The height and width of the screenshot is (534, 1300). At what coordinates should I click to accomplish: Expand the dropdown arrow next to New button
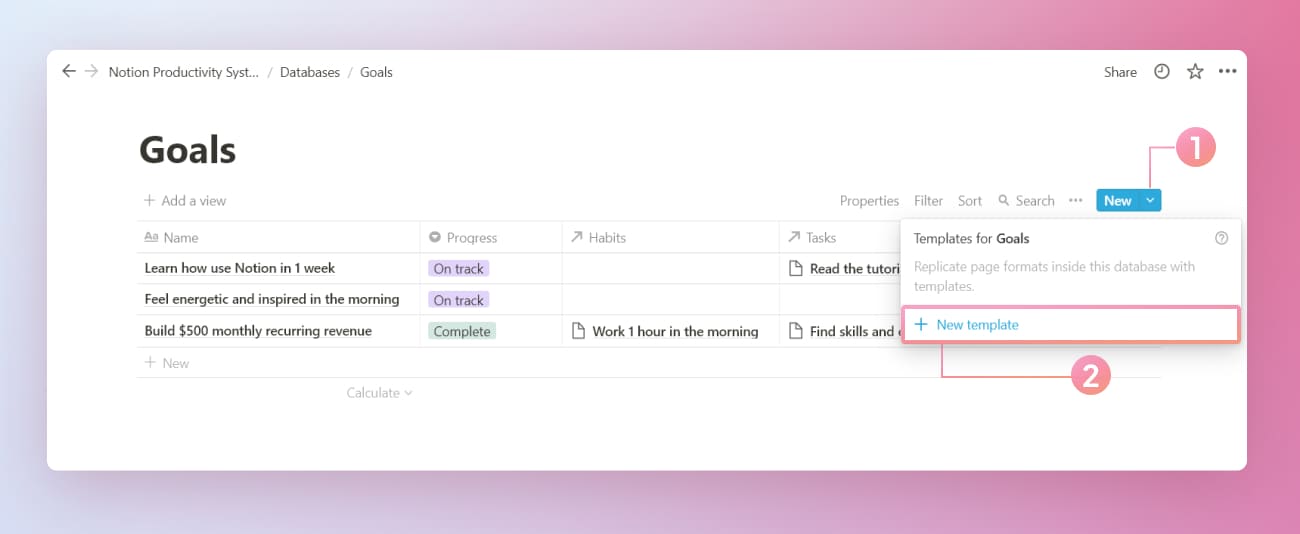(1150, 200)
